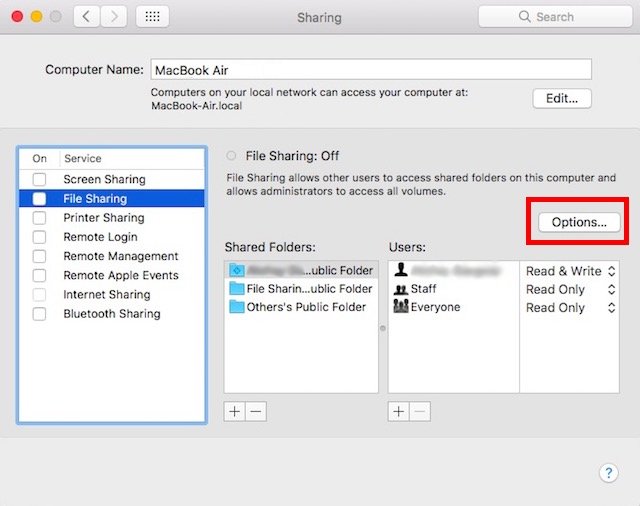640x506 pixels.
Task: Toggle the File Sharing checkbox
Action: pos(39,199)
